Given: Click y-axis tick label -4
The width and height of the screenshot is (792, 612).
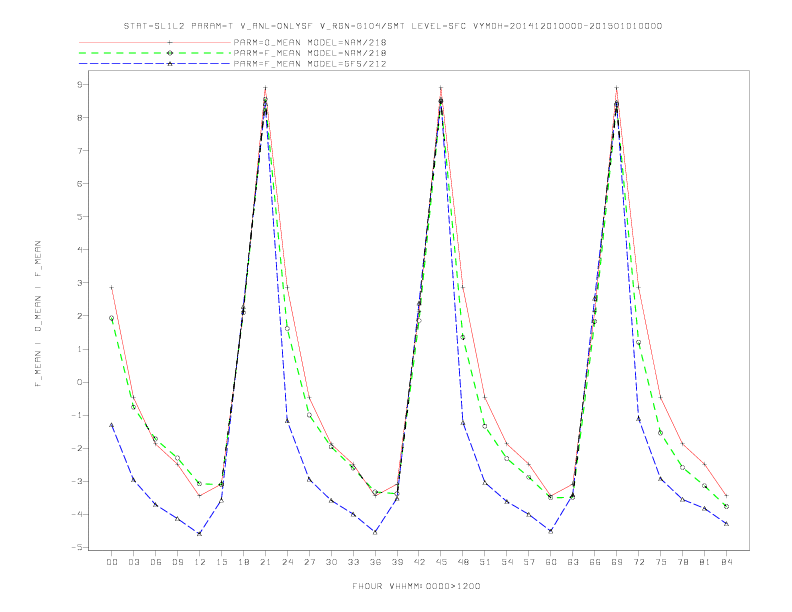Looking at the screenshot, I should click(77, 514).
